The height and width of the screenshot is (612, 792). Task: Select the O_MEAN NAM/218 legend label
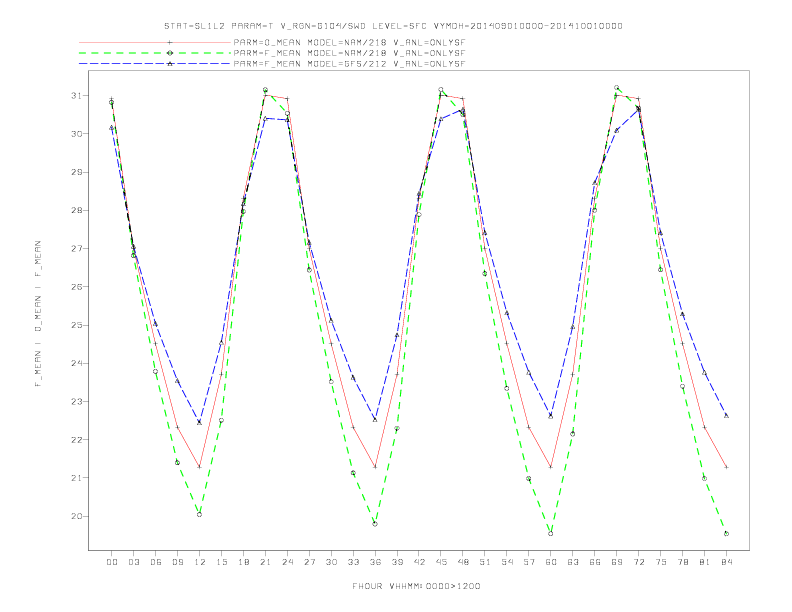[x=349, y=42]
